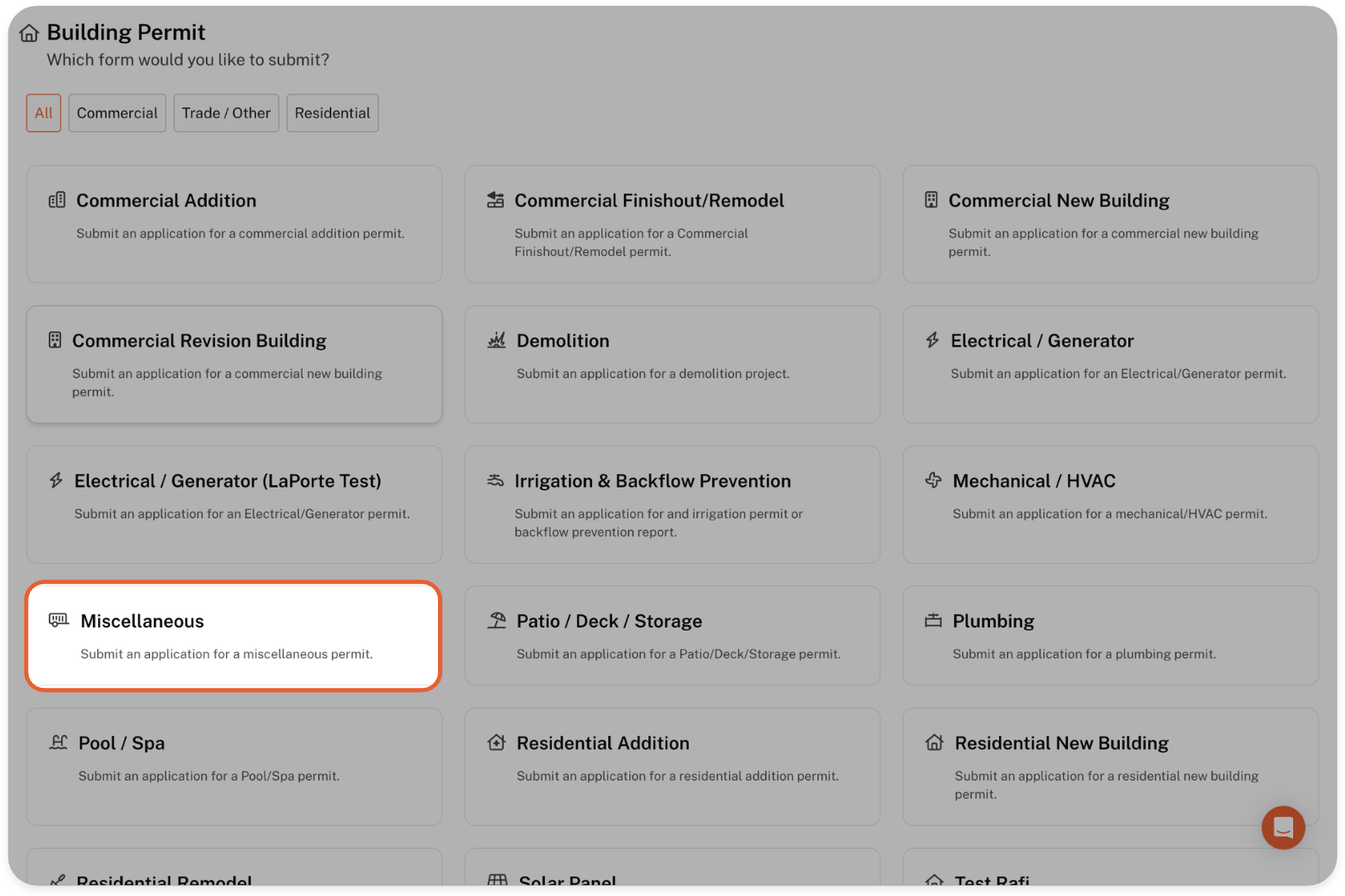Show only Residential forms
The width and height of the screenshot is (1345, 896).
click(x=332, y=113)
